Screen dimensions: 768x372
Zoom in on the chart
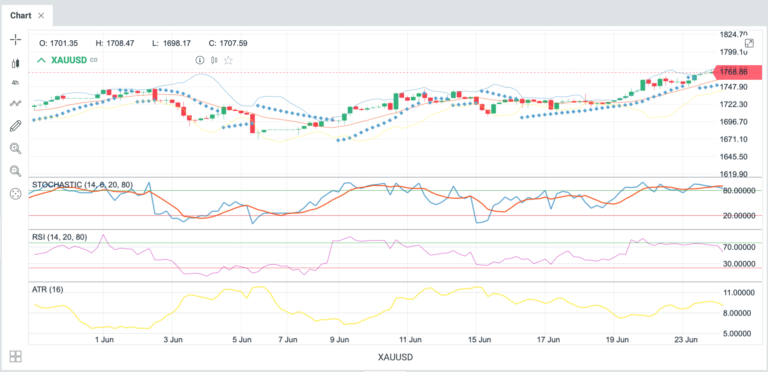[x=16, y=149]
